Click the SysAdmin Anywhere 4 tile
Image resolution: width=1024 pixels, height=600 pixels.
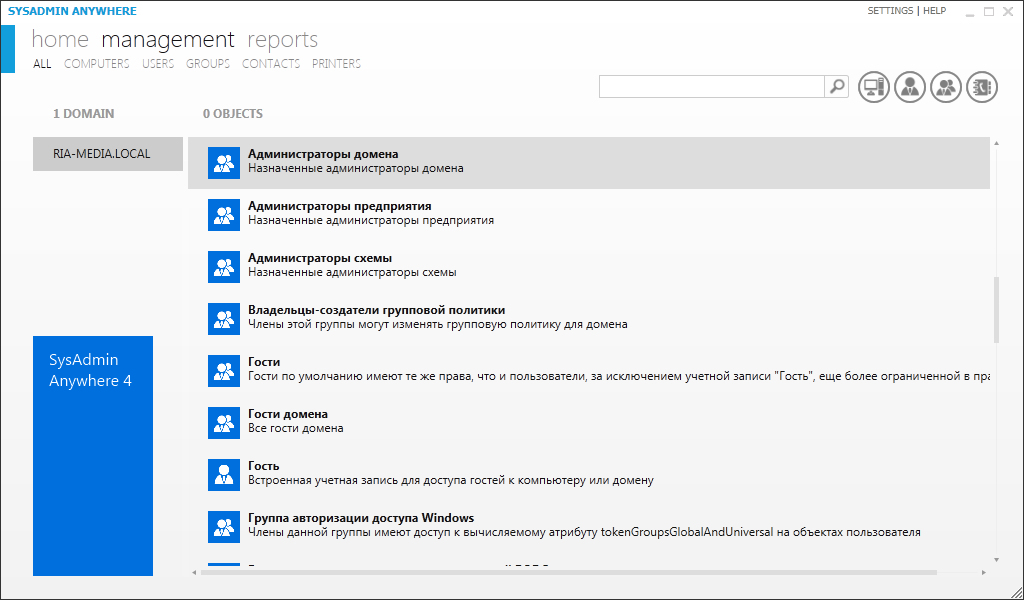[93, 456]
